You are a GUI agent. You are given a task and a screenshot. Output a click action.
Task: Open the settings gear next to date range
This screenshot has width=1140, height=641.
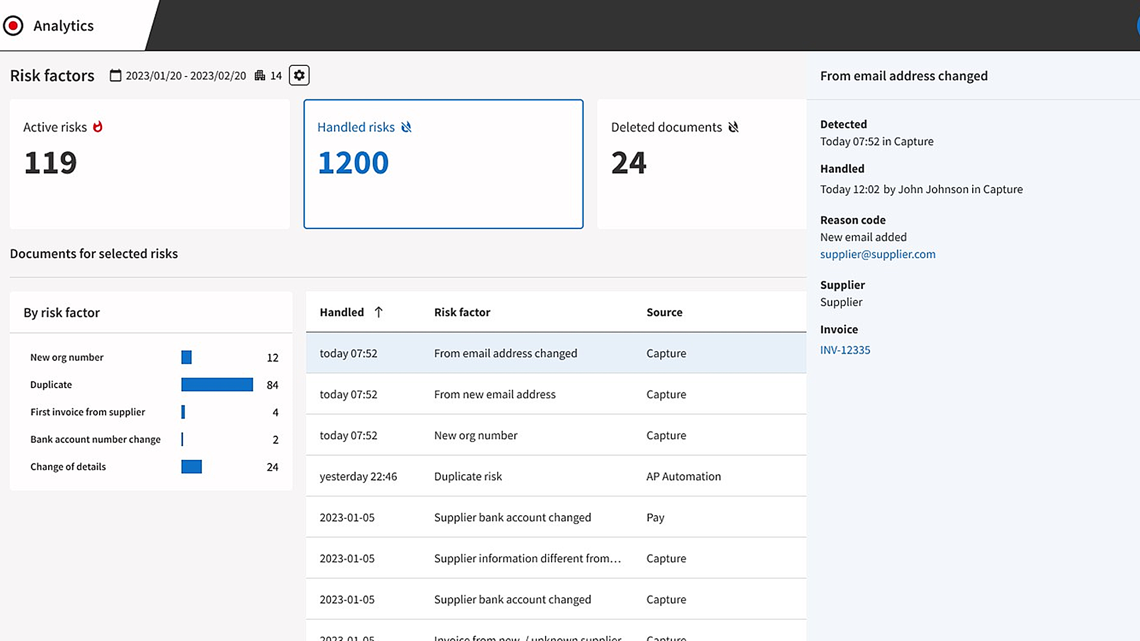click(299, 76)
